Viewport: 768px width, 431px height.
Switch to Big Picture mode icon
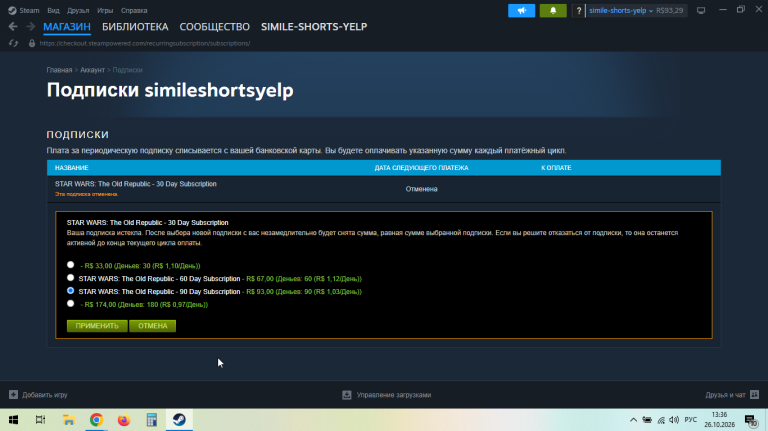point(701,10)
